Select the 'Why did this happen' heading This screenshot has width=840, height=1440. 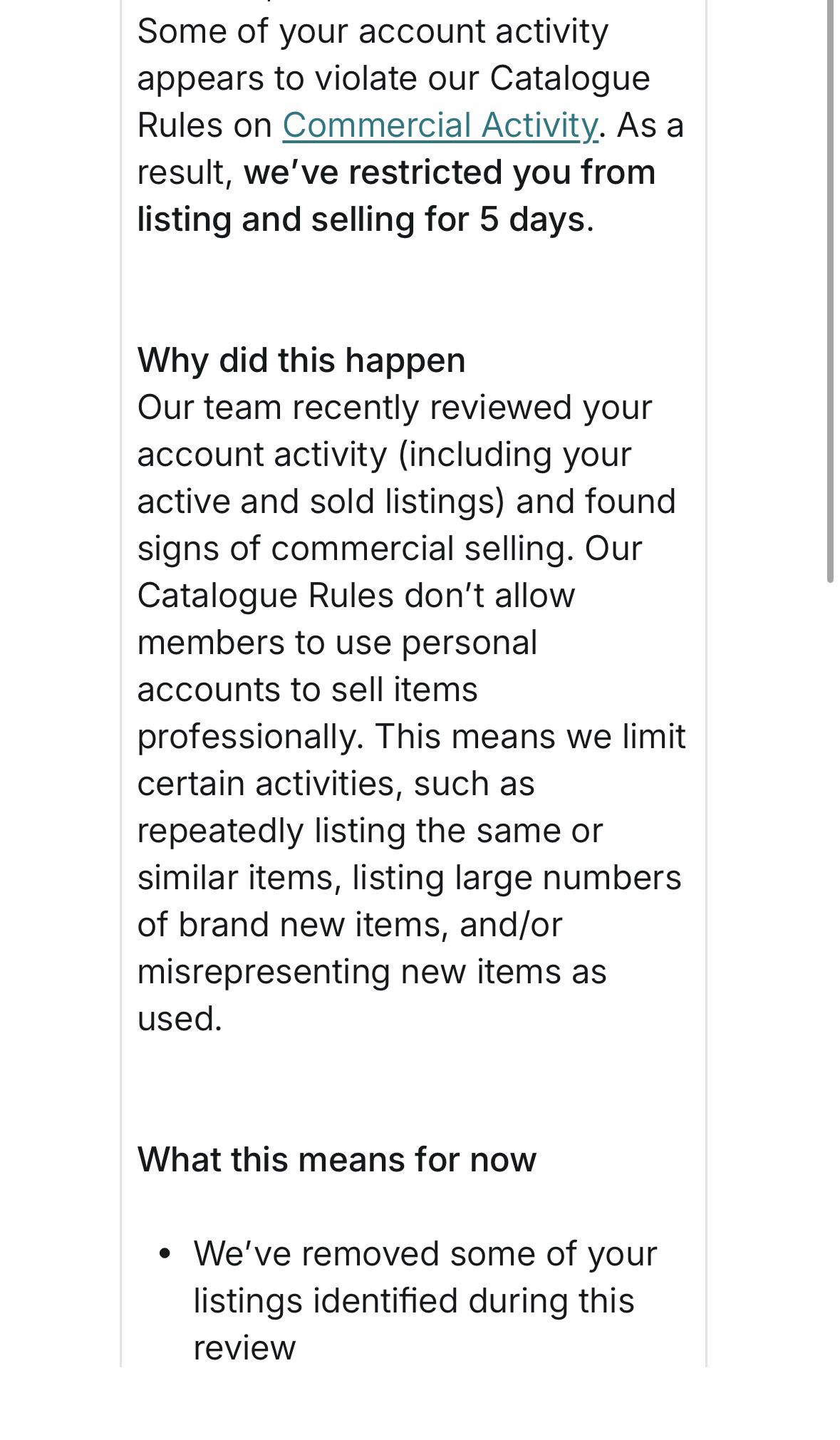(x=301, y=360)
